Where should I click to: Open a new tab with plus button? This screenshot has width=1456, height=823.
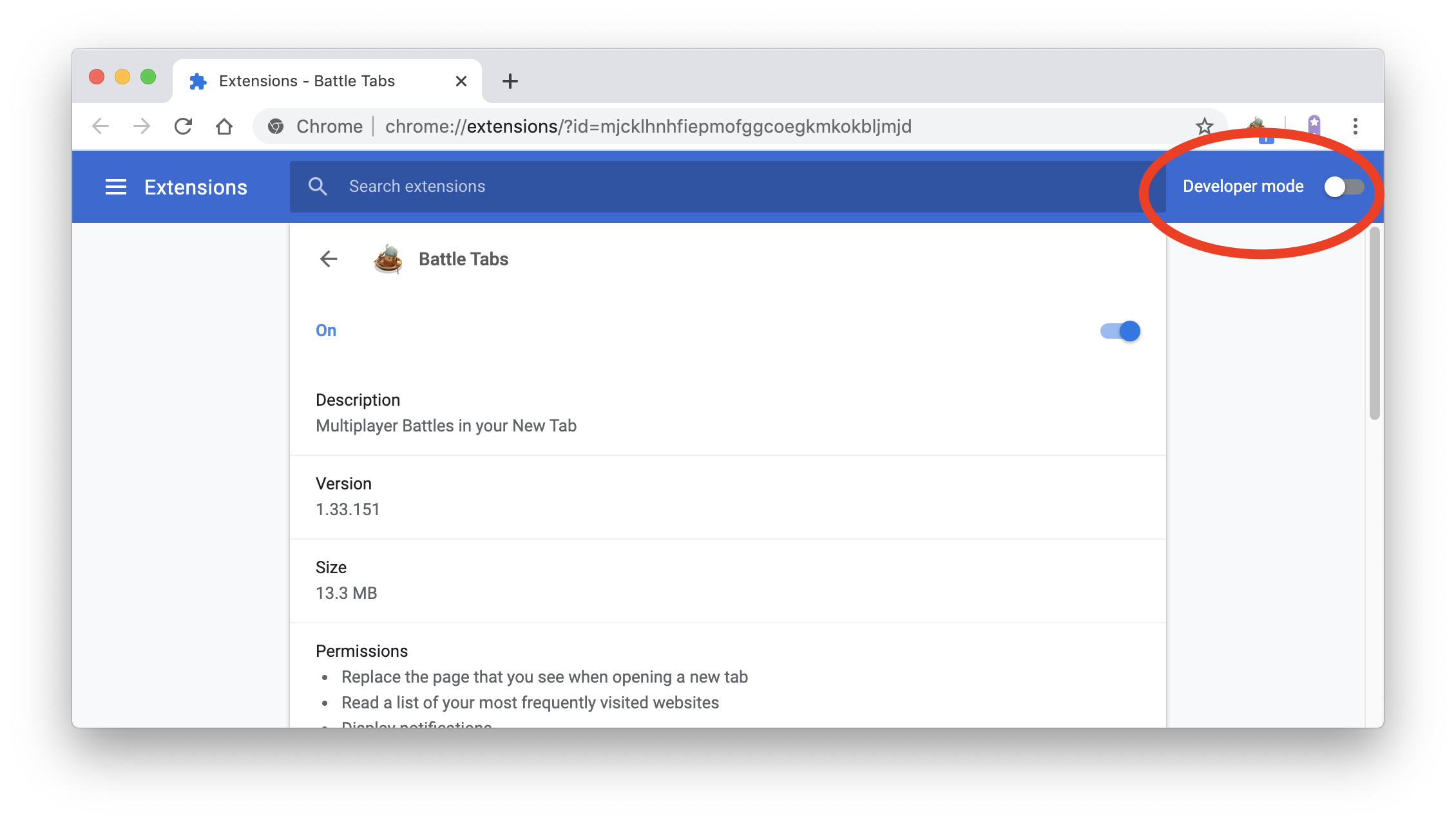click(510, 81)
